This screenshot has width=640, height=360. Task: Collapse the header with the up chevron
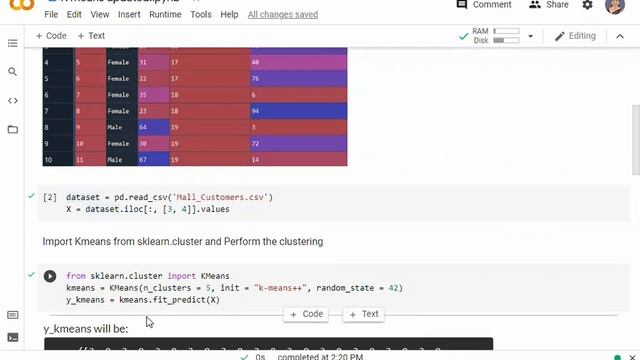(x=620, y=36)
